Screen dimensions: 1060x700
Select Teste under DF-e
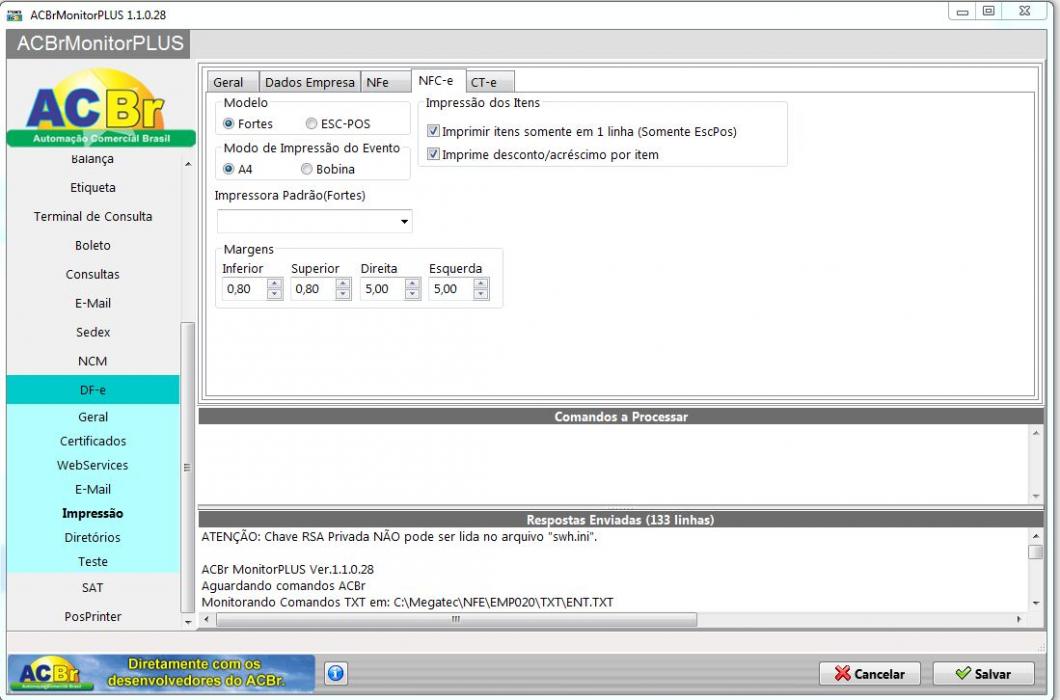pyautogui.click(x=93, y=561)
